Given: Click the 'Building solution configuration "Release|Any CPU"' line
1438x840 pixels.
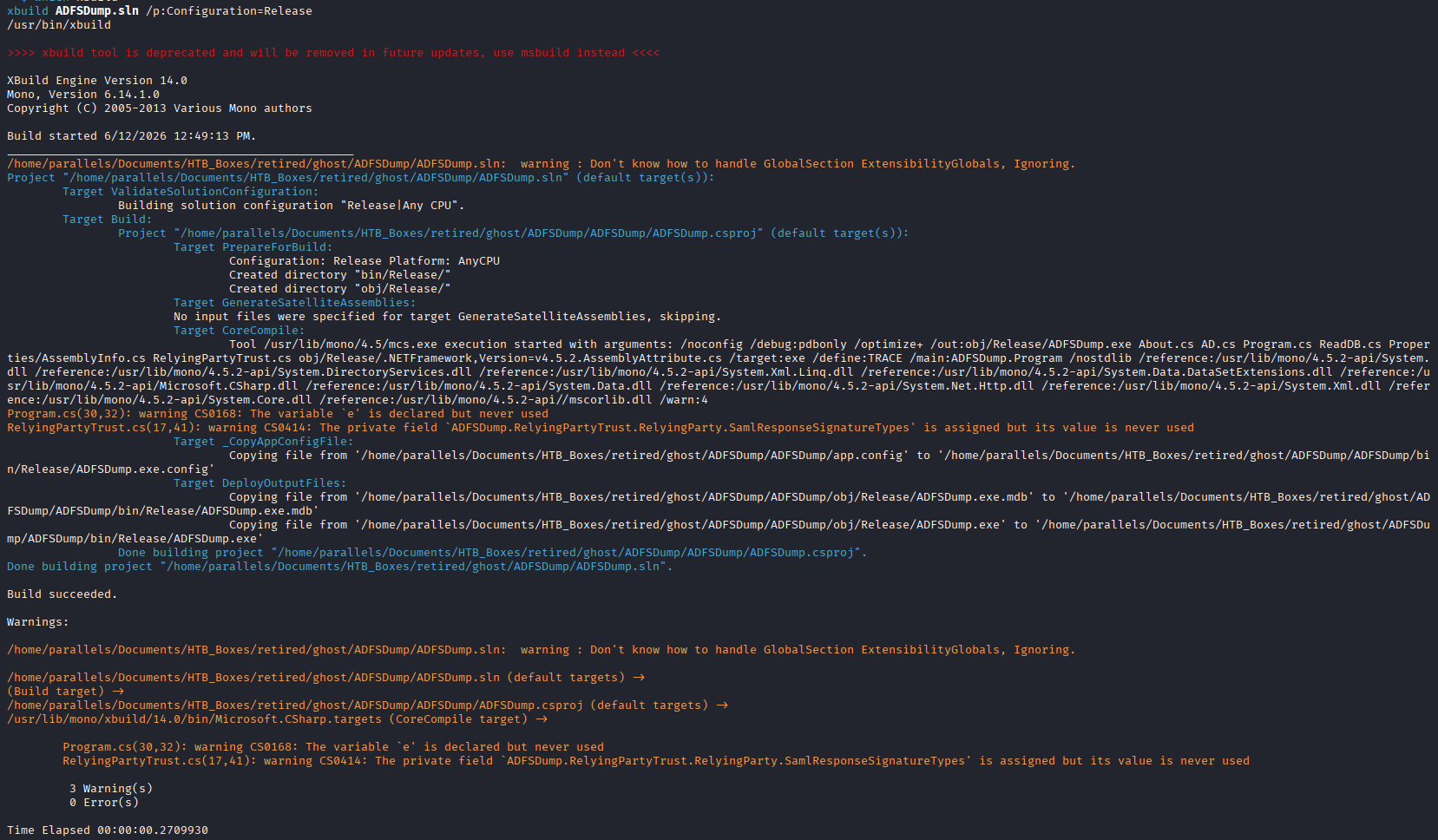Looking at the screenshot, I should tap(292, 206).
